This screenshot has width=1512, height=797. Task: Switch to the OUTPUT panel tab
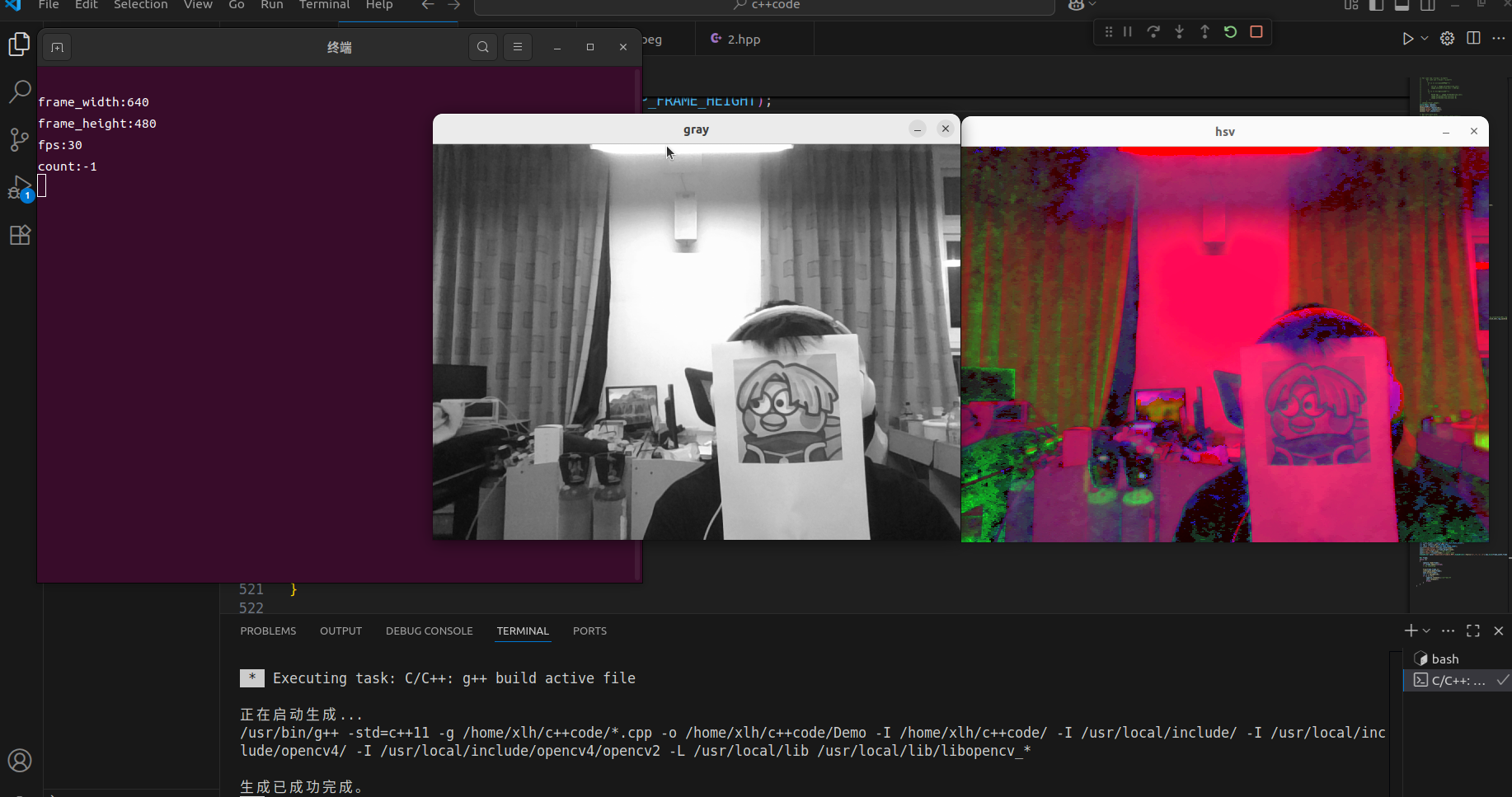[x=340, y=631]
